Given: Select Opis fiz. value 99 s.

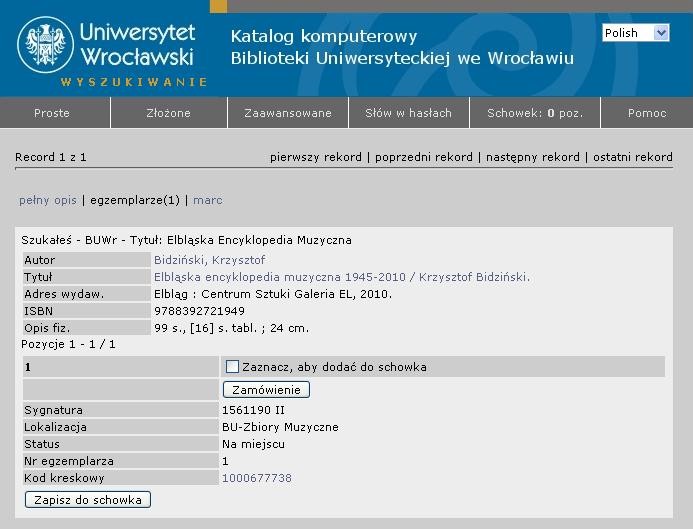Looking at the screenshot, I should [x=168, y=328].
